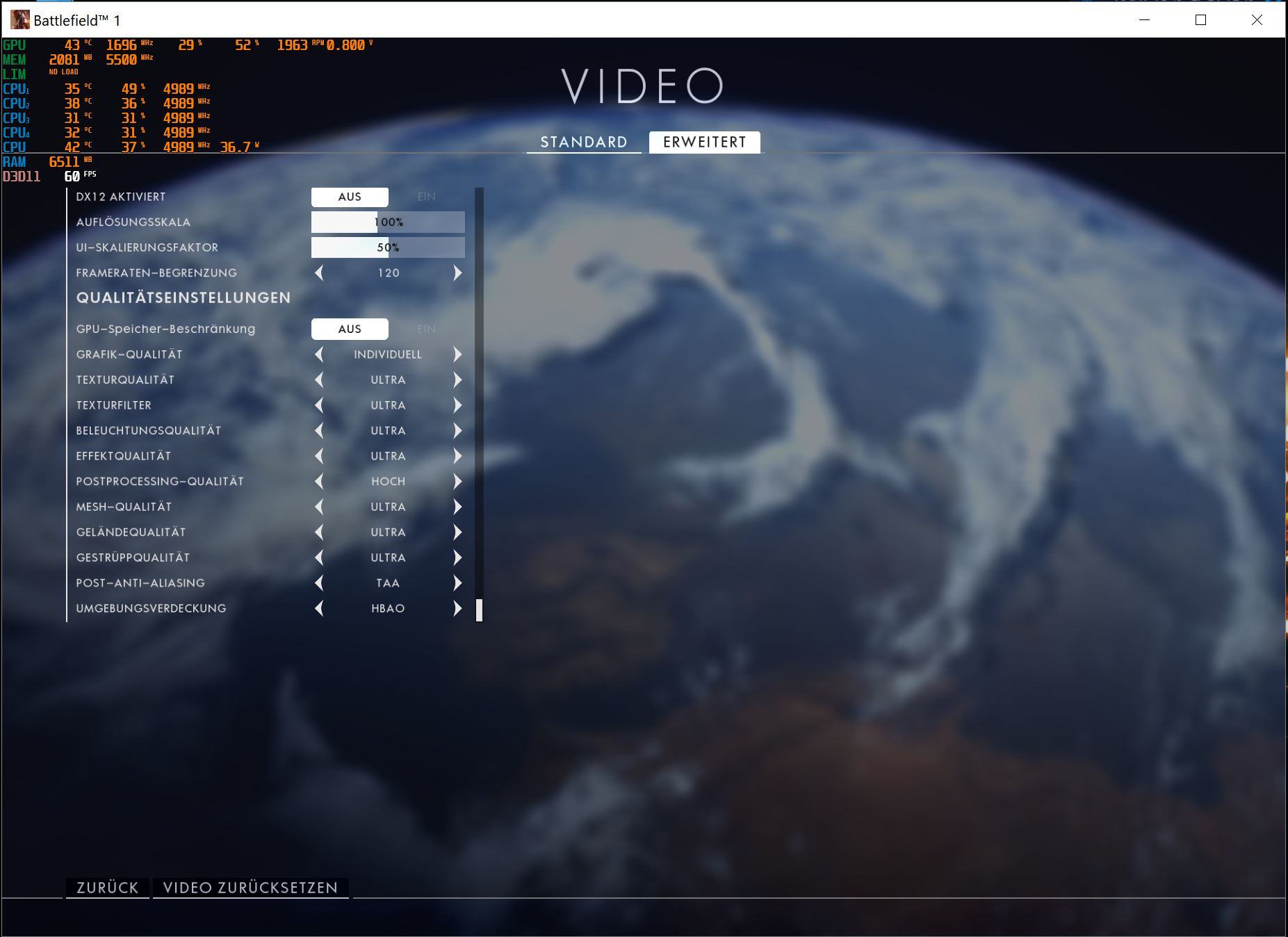Screen dimensions: 1288x937
Task: Click the Geländequalität label
Action: point(131,532)
